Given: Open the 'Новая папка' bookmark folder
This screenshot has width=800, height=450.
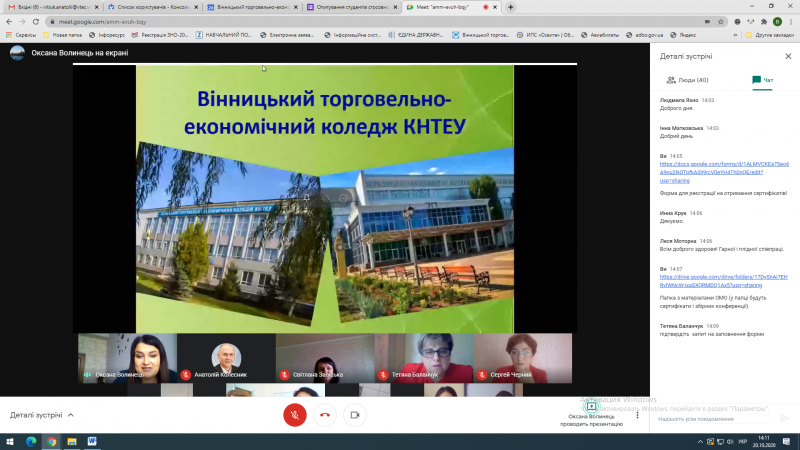Looking at the screenshot, I should 63,35.
